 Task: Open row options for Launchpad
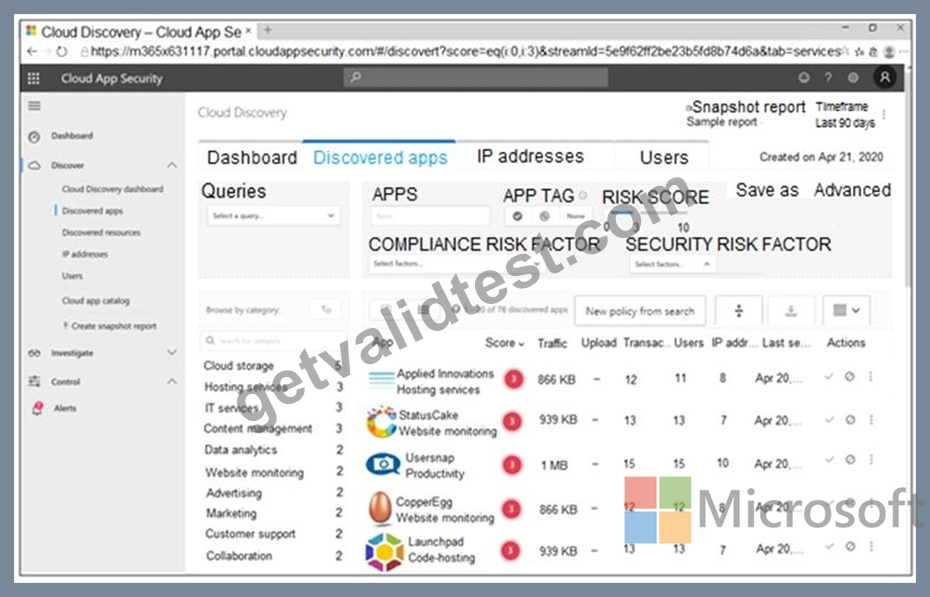(871, 546)
